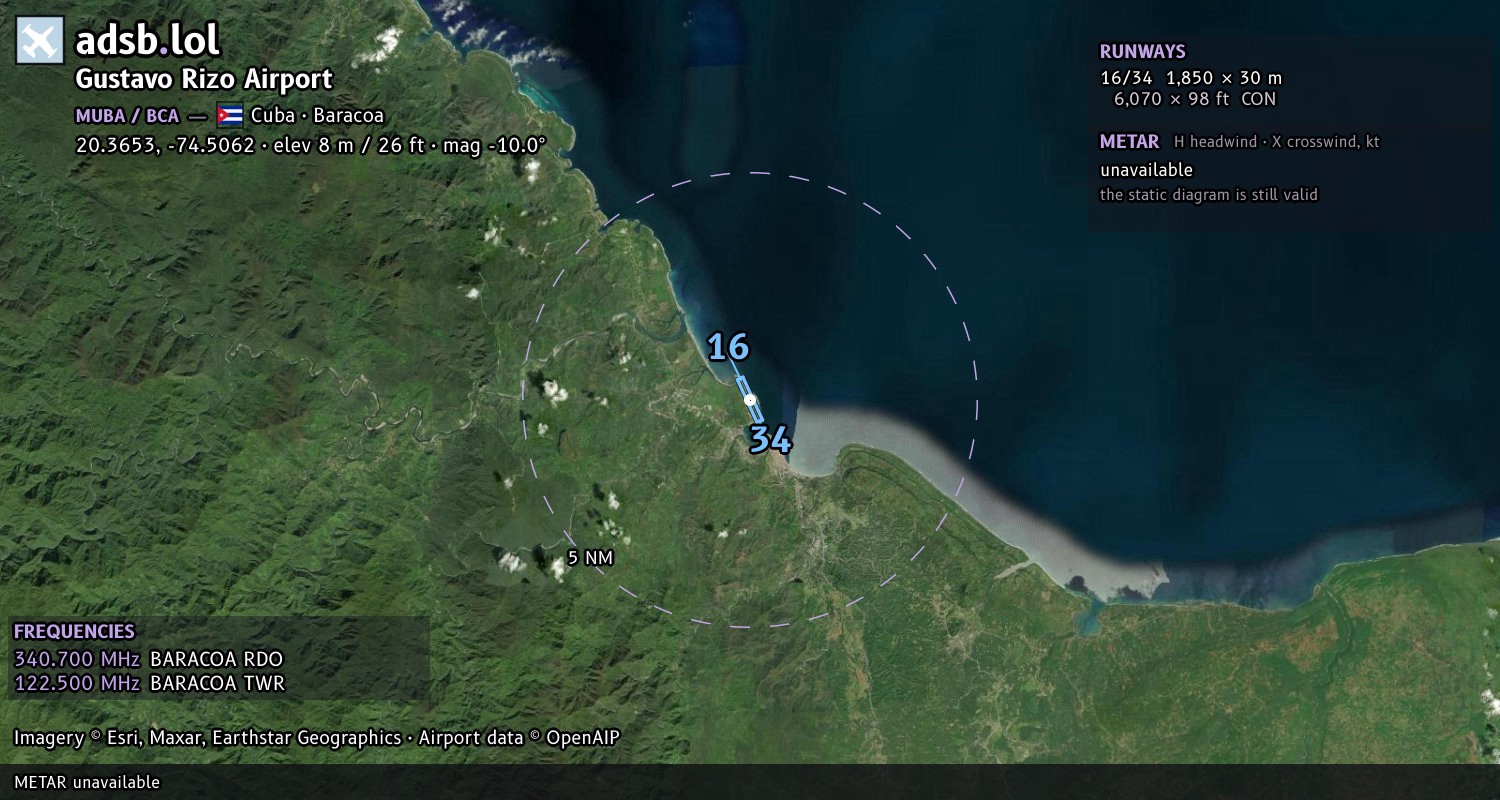Select the "Cuba · Baracoa" location text
1500x800 pixels.
pos(317,116)
